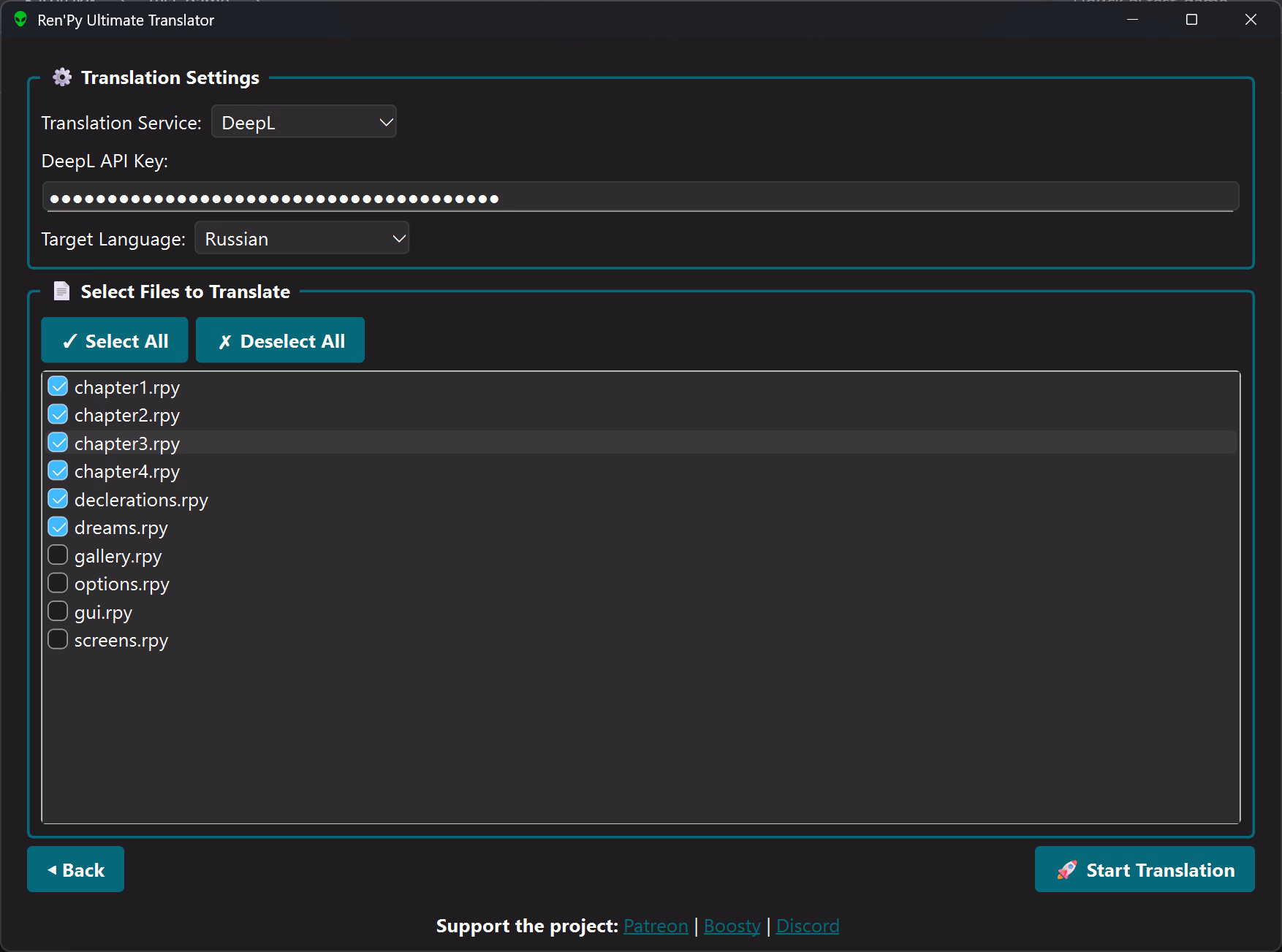Click the rocket icon on Start Translation
Screen dimensions: 1282x952
click(x=1067, y=869)
